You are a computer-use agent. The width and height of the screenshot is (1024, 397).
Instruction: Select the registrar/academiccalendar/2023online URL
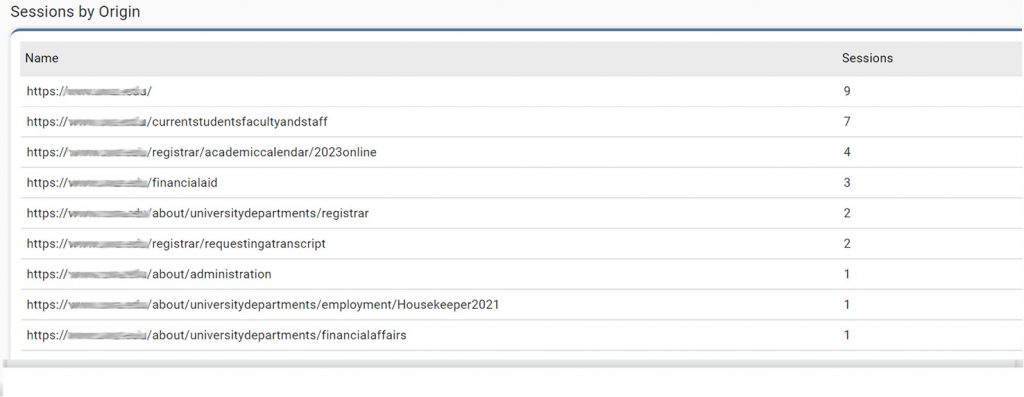point(201,153)
